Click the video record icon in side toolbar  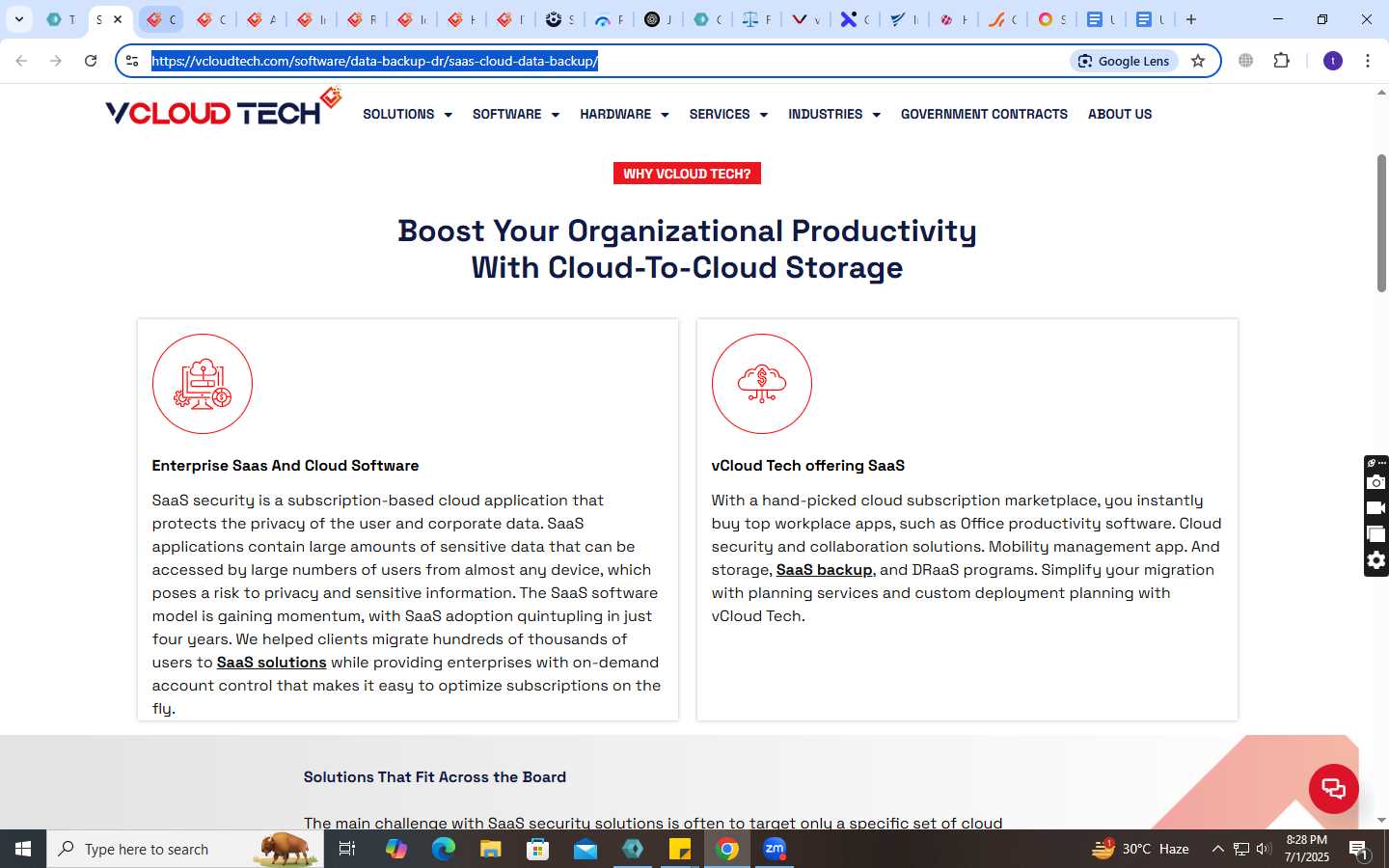tap(1376, 508)
